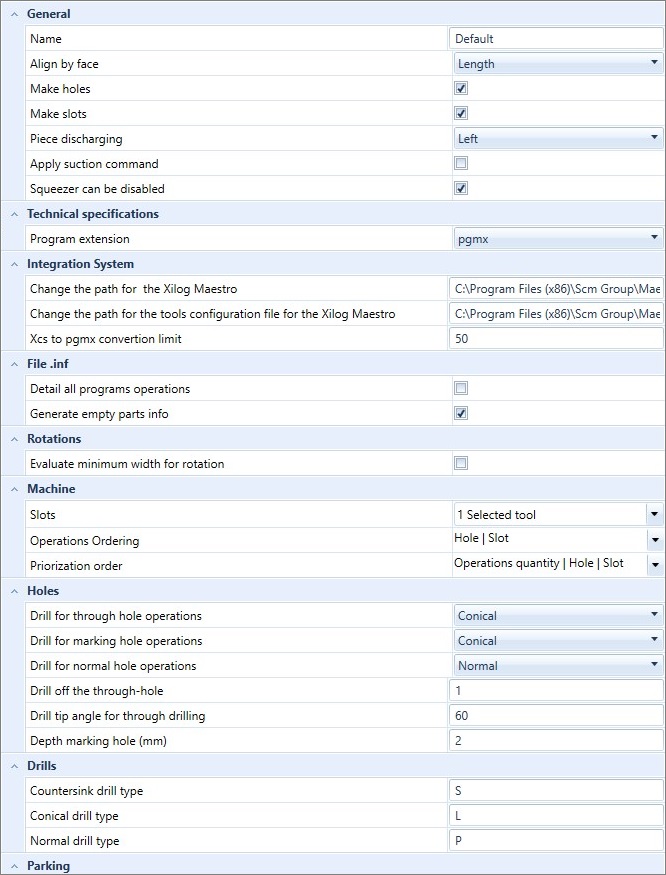Image resolution: width=666 pixels, height=875 pixels.
Task: Collapse the Rotations section
Action: point(15,439)
